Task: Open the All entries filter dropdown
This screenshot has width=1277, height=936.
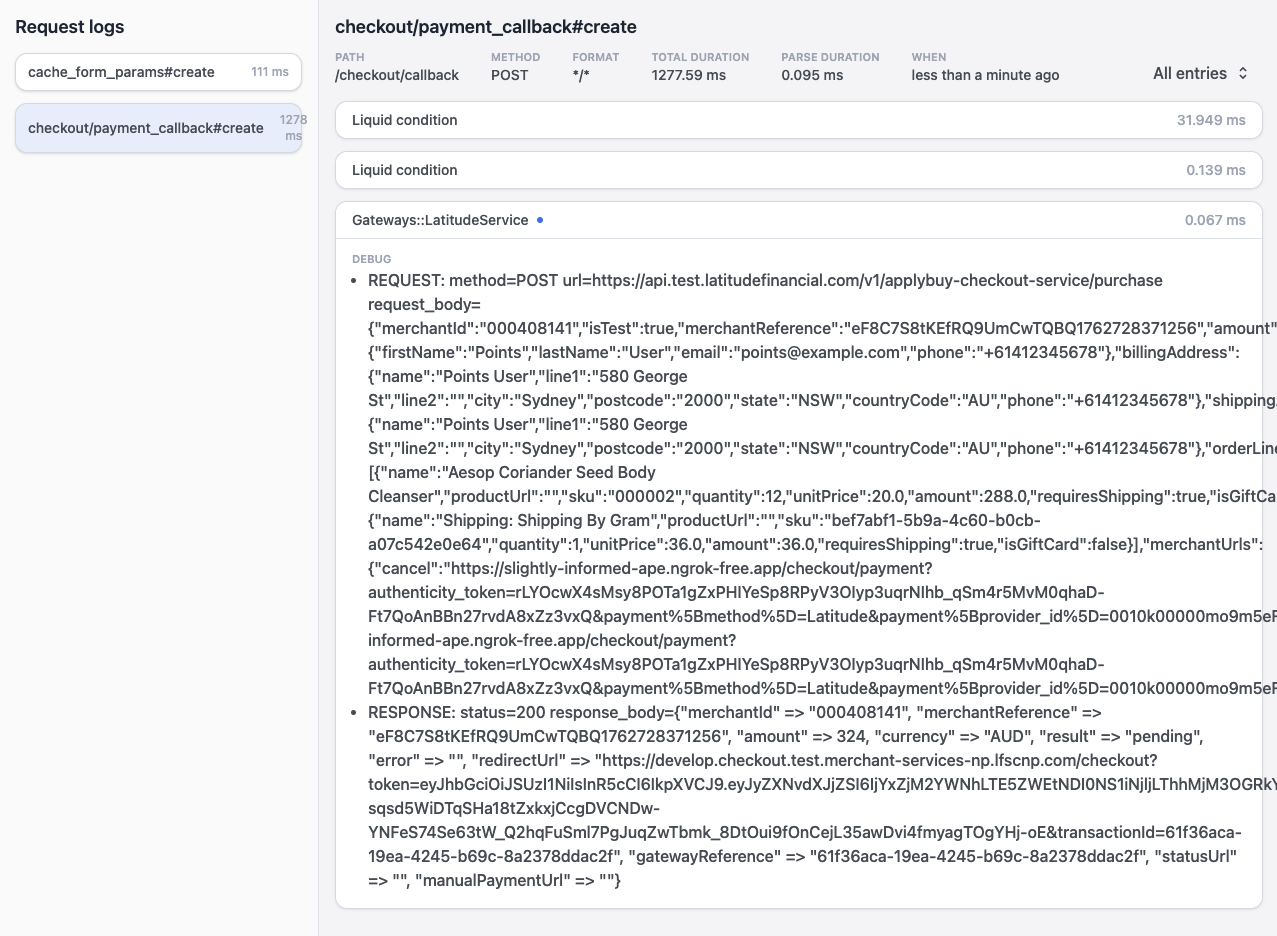Action: click(x=1192, y=73)
